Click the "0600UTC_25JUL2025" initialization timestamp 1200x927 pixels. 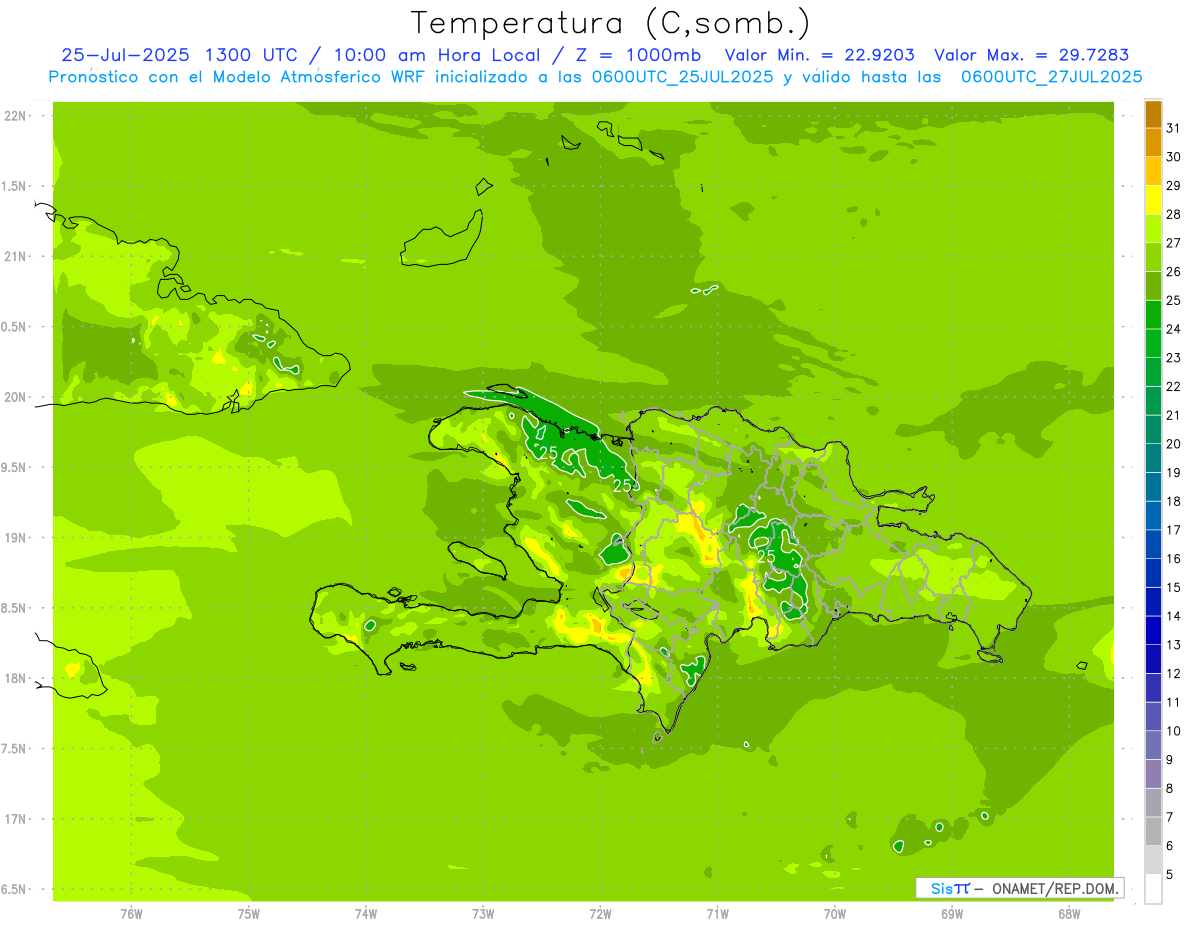(x=682, y=76)
